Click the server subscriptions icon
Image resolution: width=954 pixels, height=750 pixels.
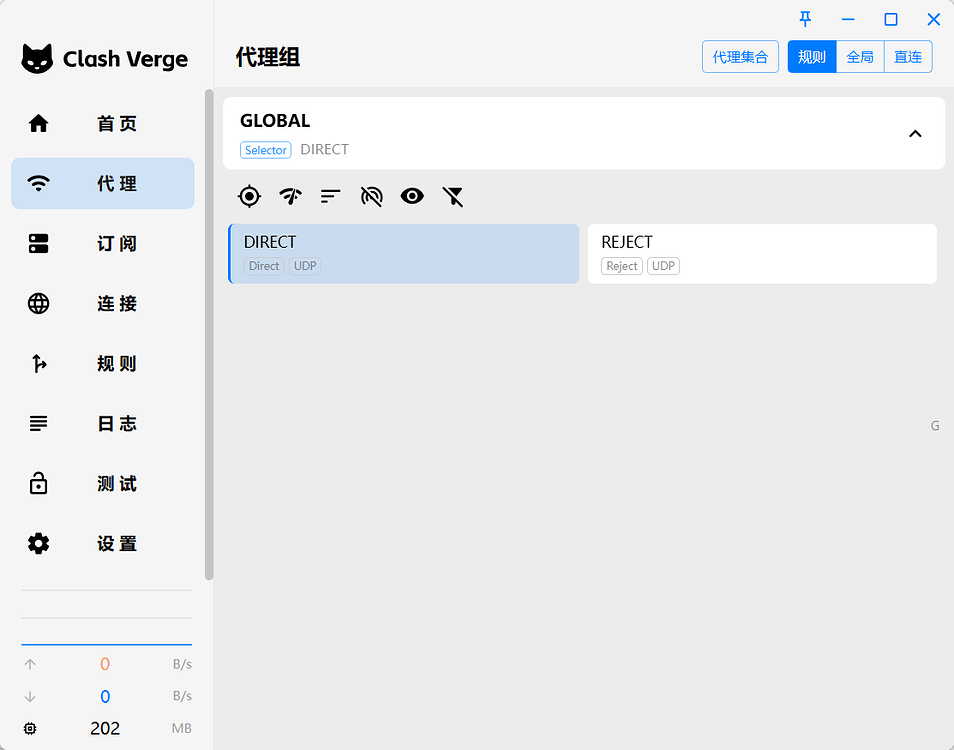coord(38,243)
